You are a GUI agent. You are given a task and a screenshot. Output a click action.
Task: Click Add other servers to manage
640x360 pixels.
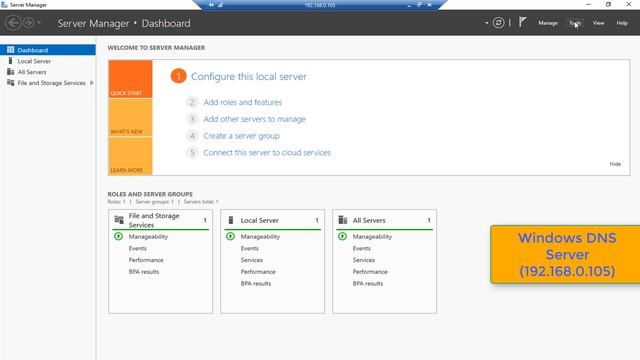click(255, 119)
